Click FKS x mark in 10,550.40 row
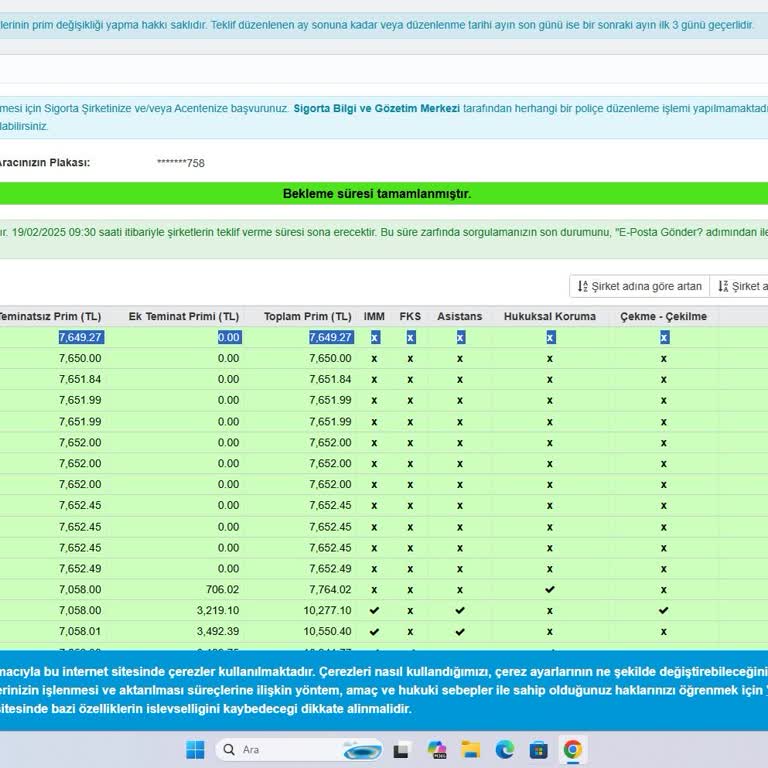This screenshot has width=768, height=768. [410, 632]
